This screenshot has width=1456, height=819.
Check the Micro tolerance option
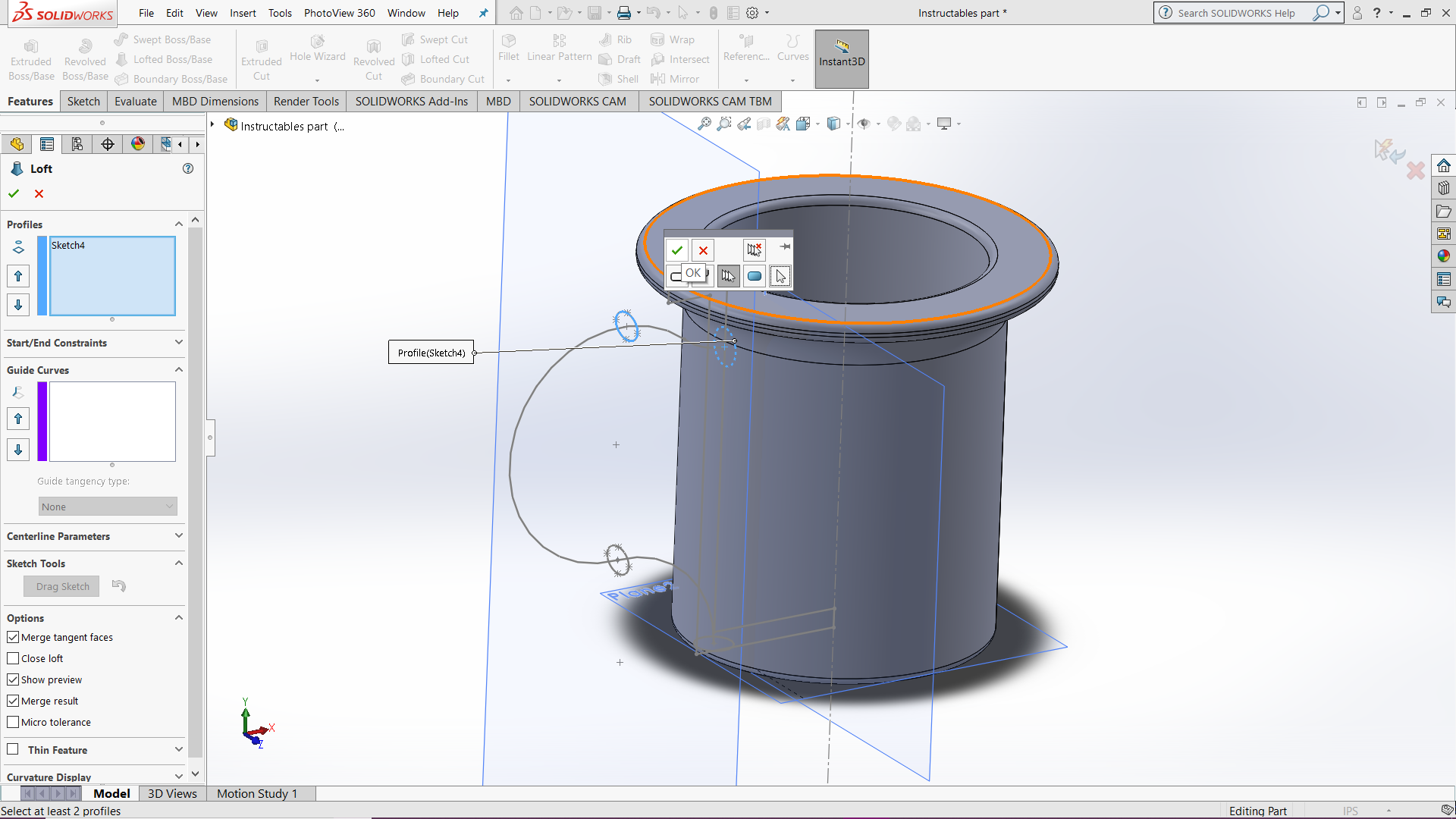(x=13, y=722)
